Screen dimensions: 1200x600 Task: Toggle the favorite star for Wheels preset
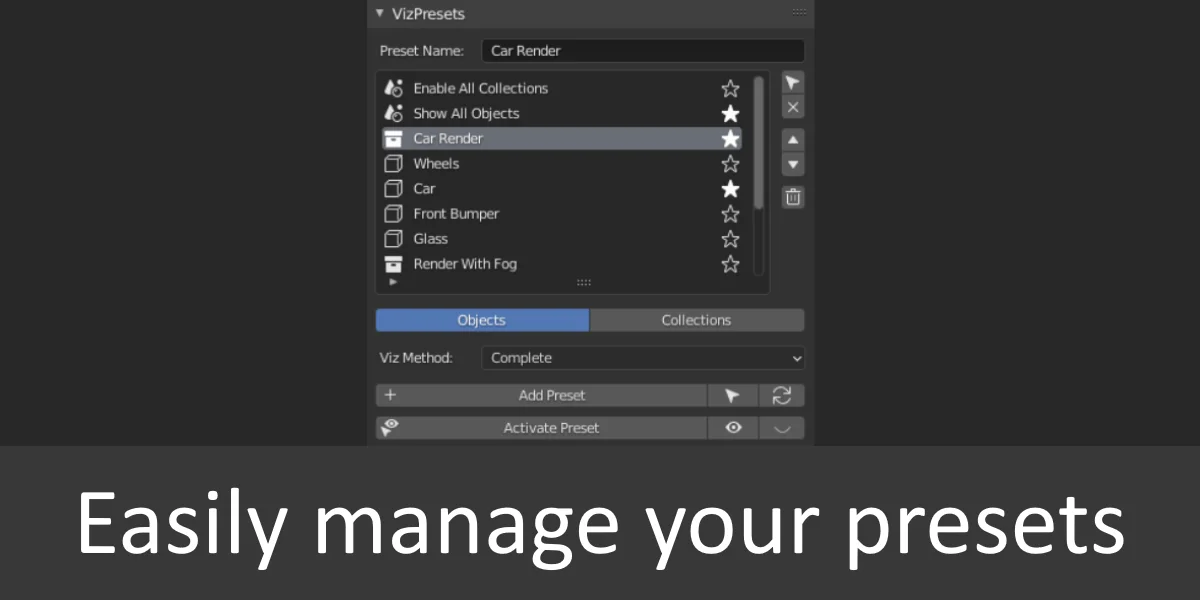(x=730, y=163)
